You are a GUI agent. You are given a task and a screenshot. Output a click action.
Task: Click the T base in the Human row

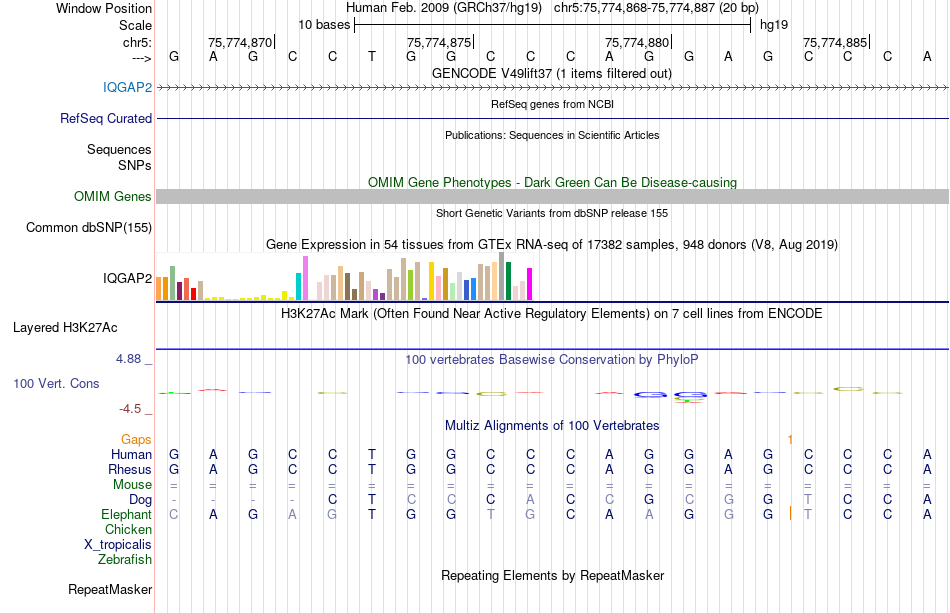click(x=372, y=454)
